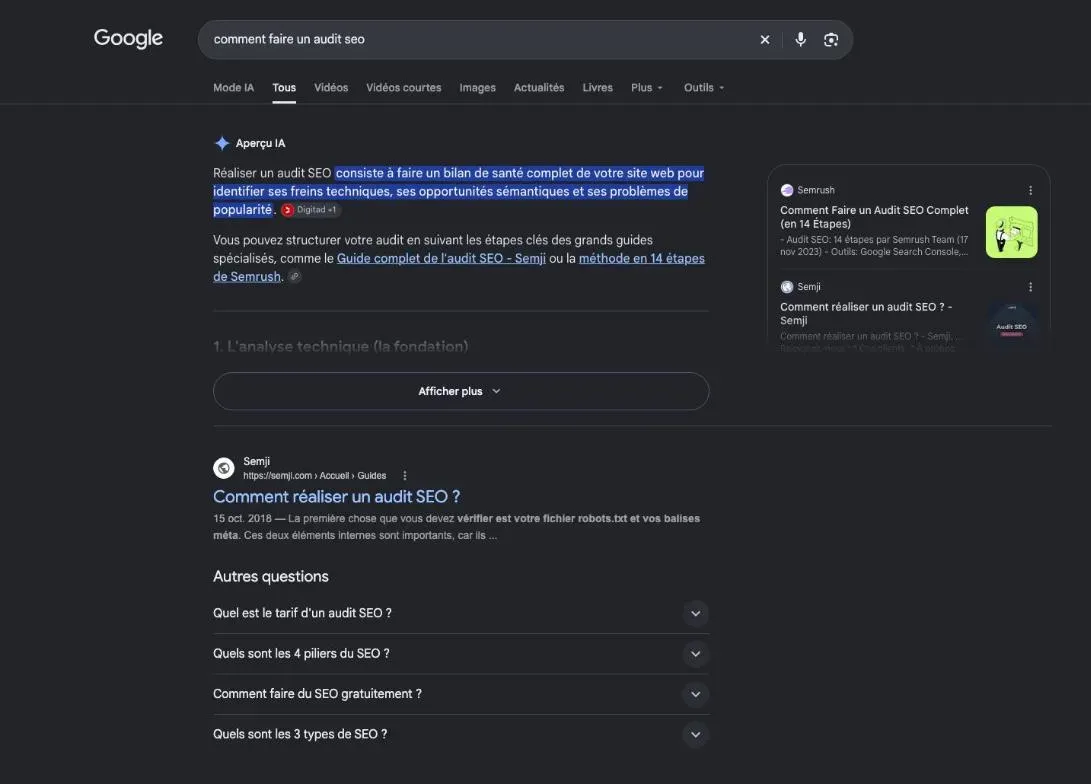Open the Plus dropdown menu
Image resolution: width=1091 pixels, height=784 pixels.
(646, 88)
